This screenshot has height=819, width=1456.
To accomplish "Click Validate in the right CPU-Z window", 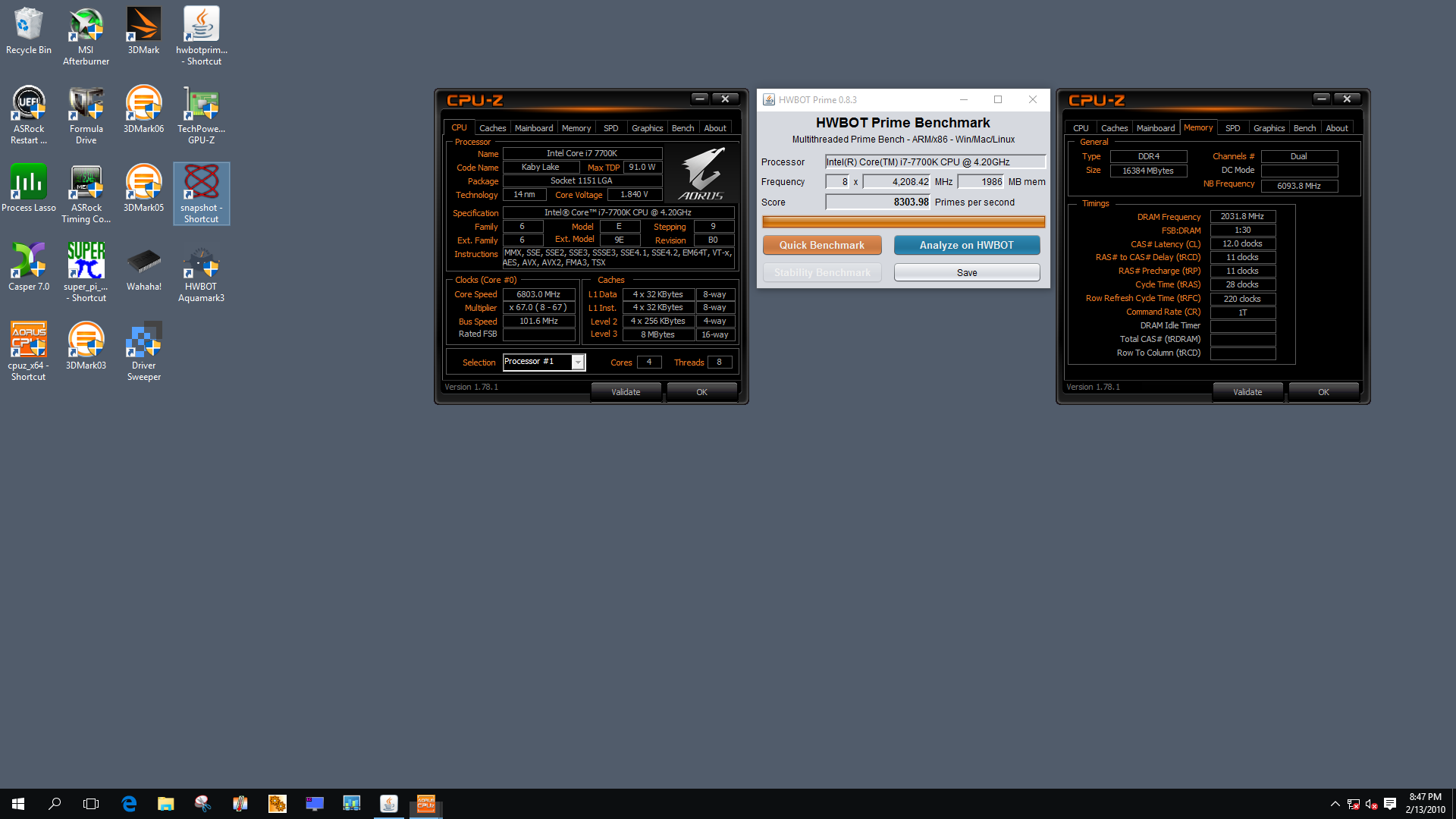I will (1247, 392).
